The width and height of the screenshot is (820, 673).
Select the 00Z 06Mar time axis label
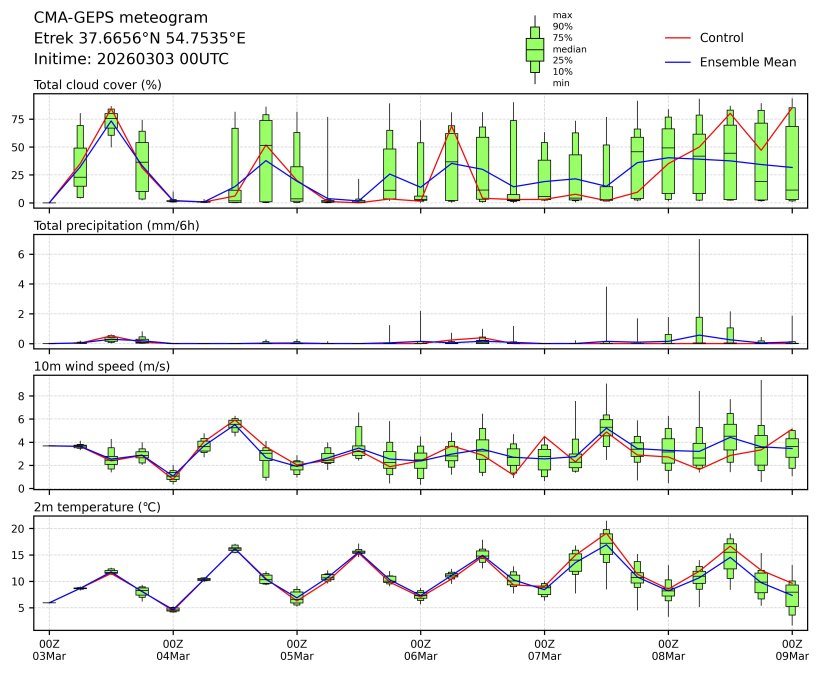421,650
